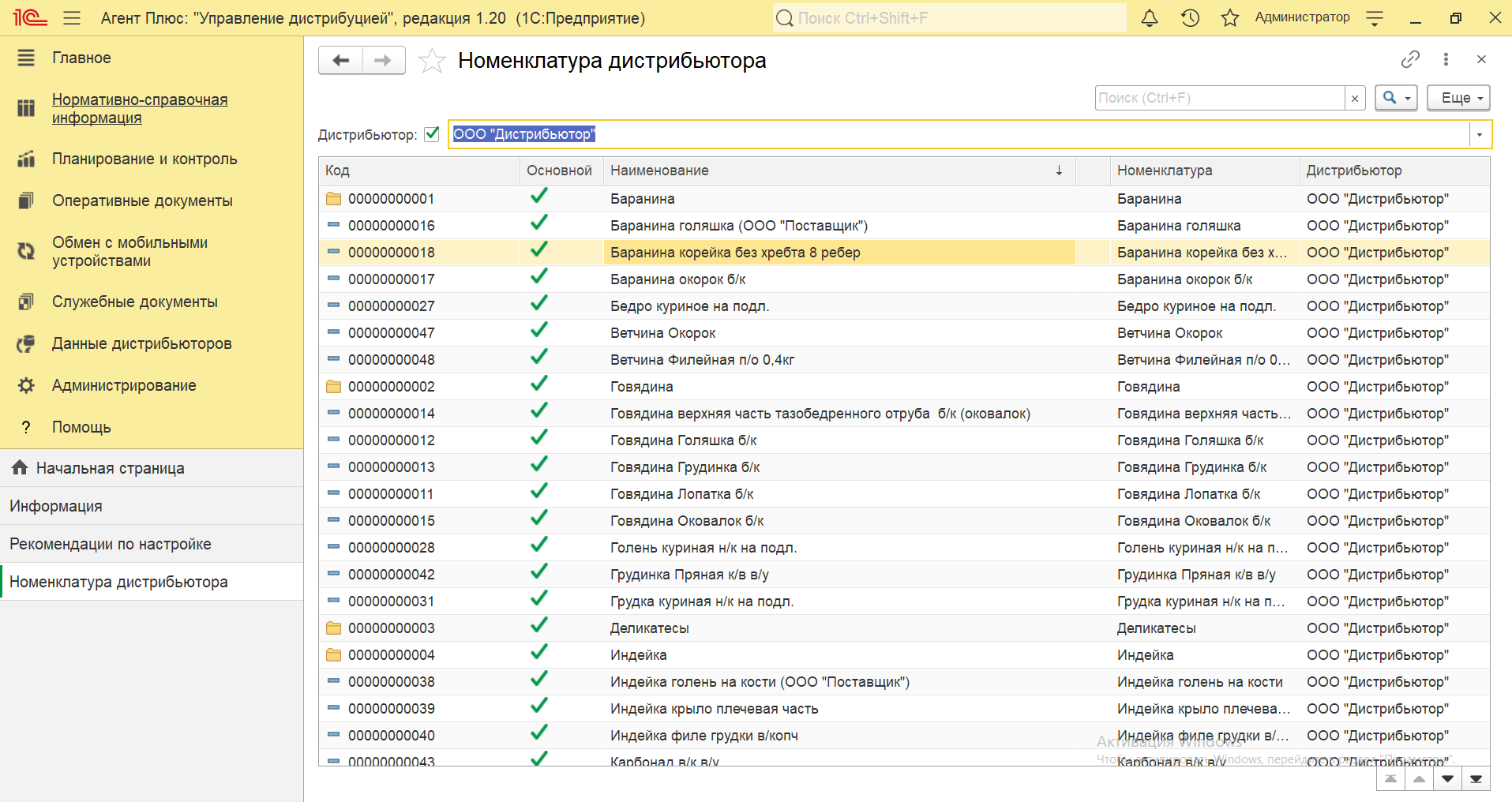Image resolution: width=1512 pixels, height=802 pixels.
Task: Click Администратор user name
Action: coord(1302,17)
